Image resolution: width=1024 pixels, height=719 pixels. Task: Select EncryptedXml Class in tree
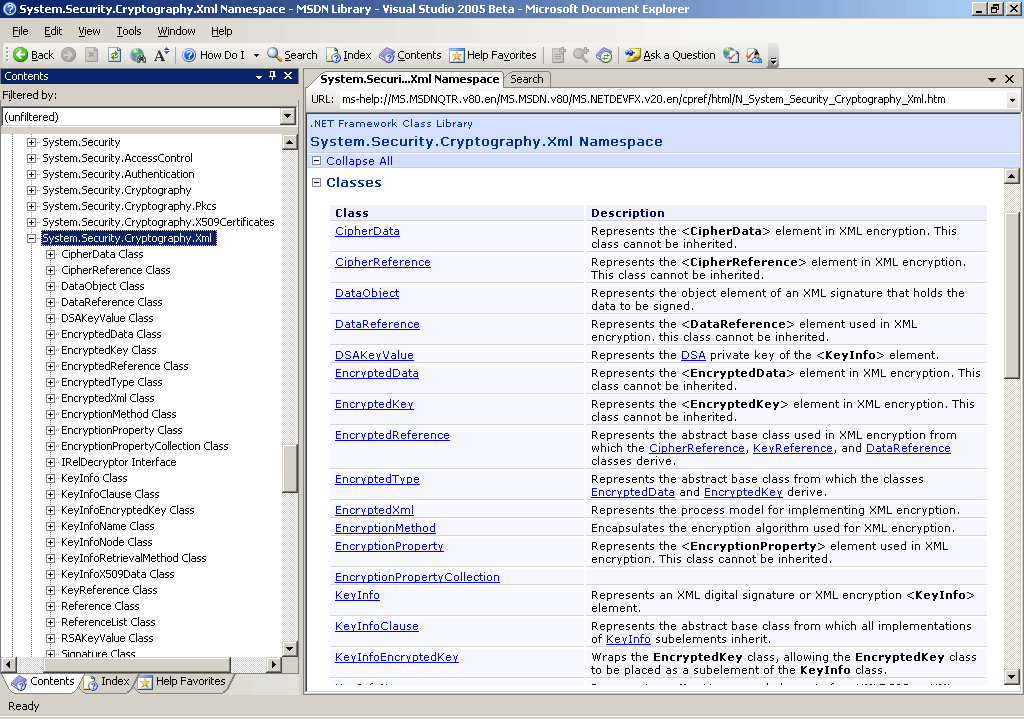(108, 398)
